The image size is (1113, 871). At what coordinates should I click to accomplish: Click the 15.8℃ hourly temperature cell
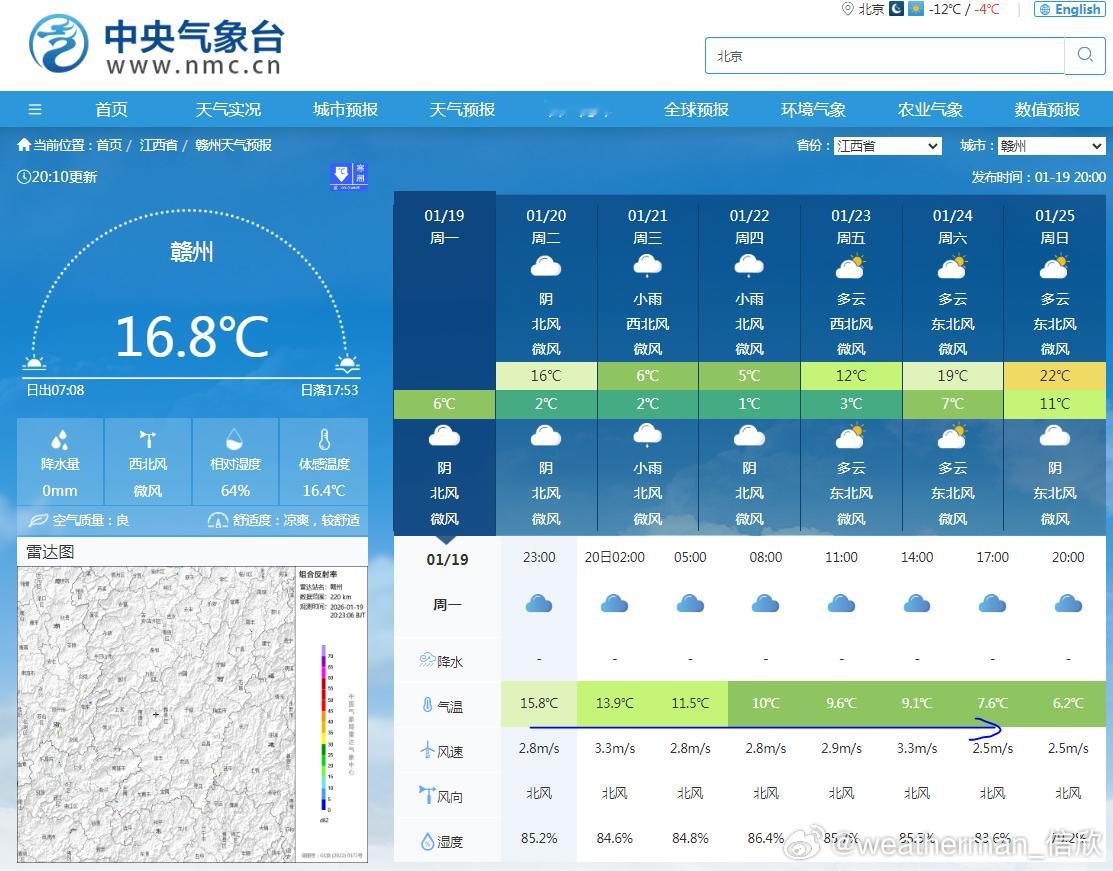(x=539, y=703)
